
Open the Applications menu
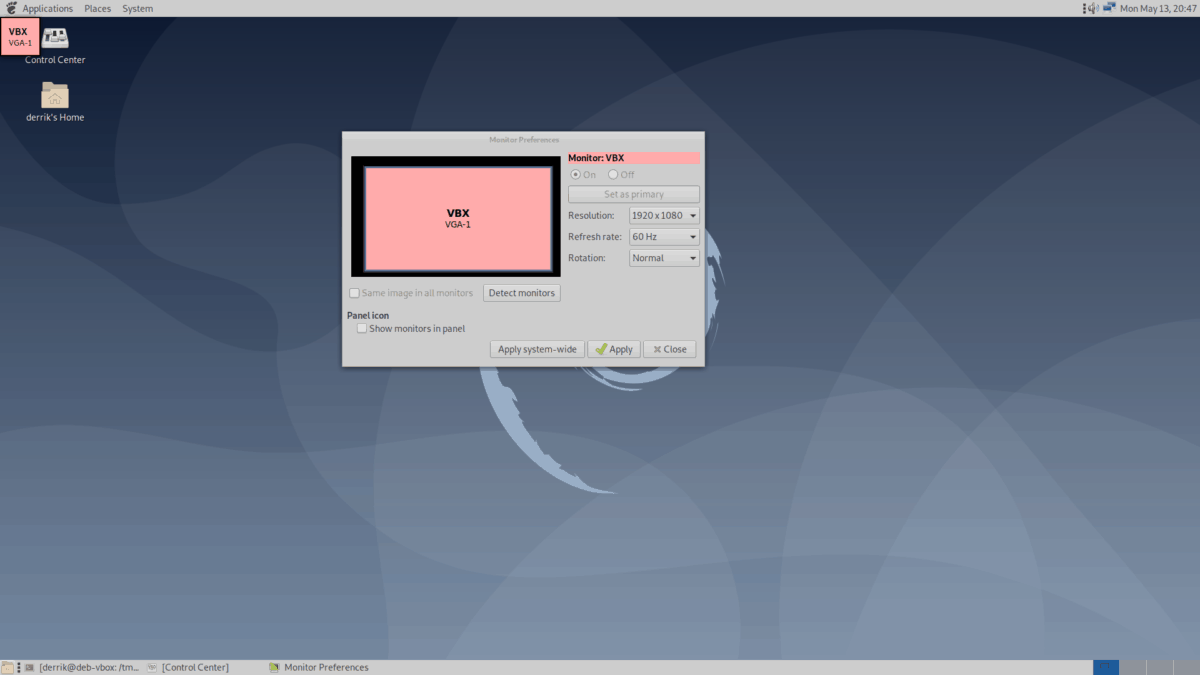(x=47, y=8)
